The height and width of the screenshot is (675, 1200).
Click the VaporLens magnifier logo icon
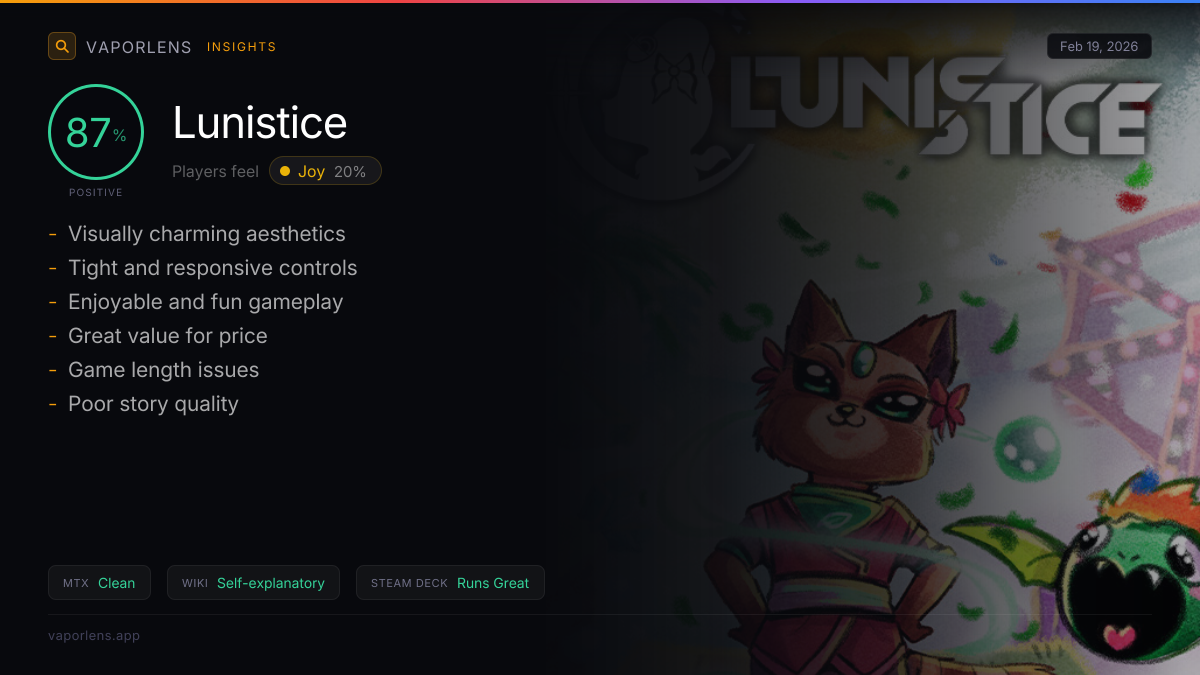click(x=62, y=46)
